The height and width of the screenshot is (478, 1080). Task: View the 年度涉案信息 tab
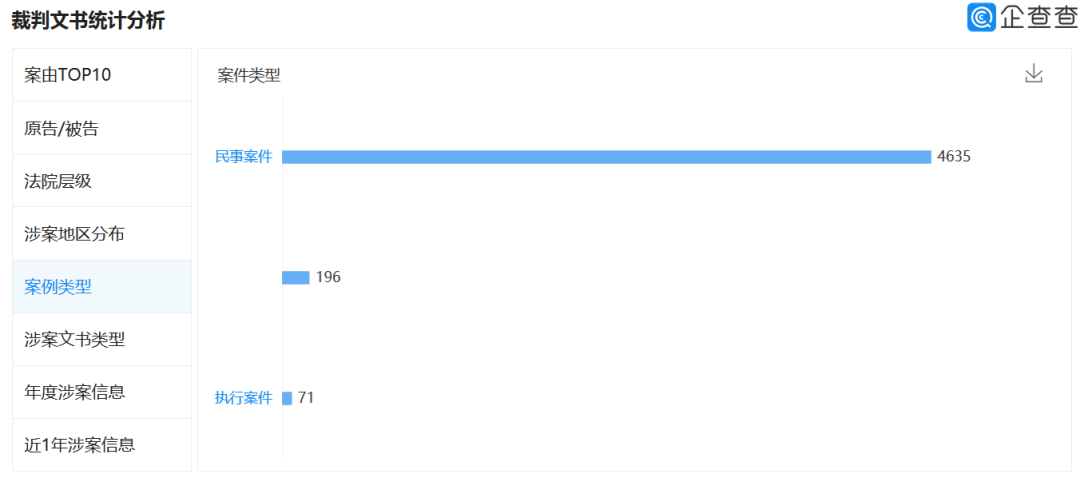75,392
